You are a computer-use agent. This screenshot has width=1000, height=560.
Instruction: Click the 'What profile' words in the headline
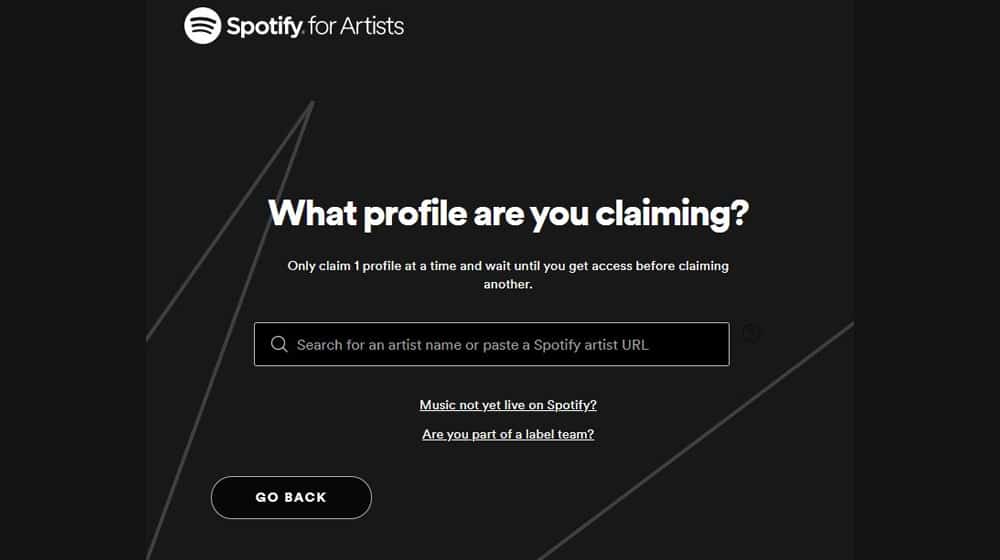(x=368, y=213)
